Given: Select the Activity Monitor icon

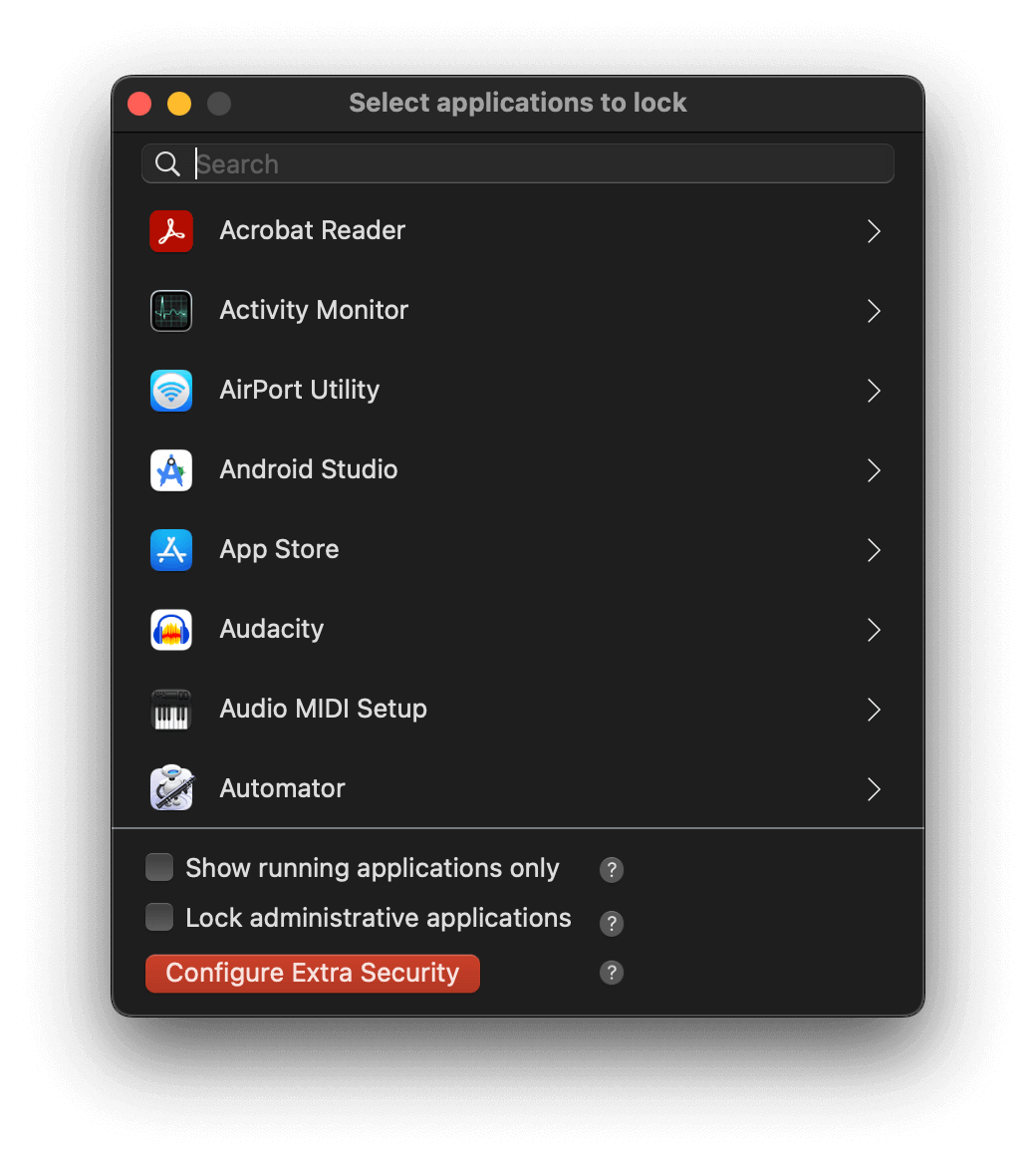Looking at the screenshot, I should point(171,310).
